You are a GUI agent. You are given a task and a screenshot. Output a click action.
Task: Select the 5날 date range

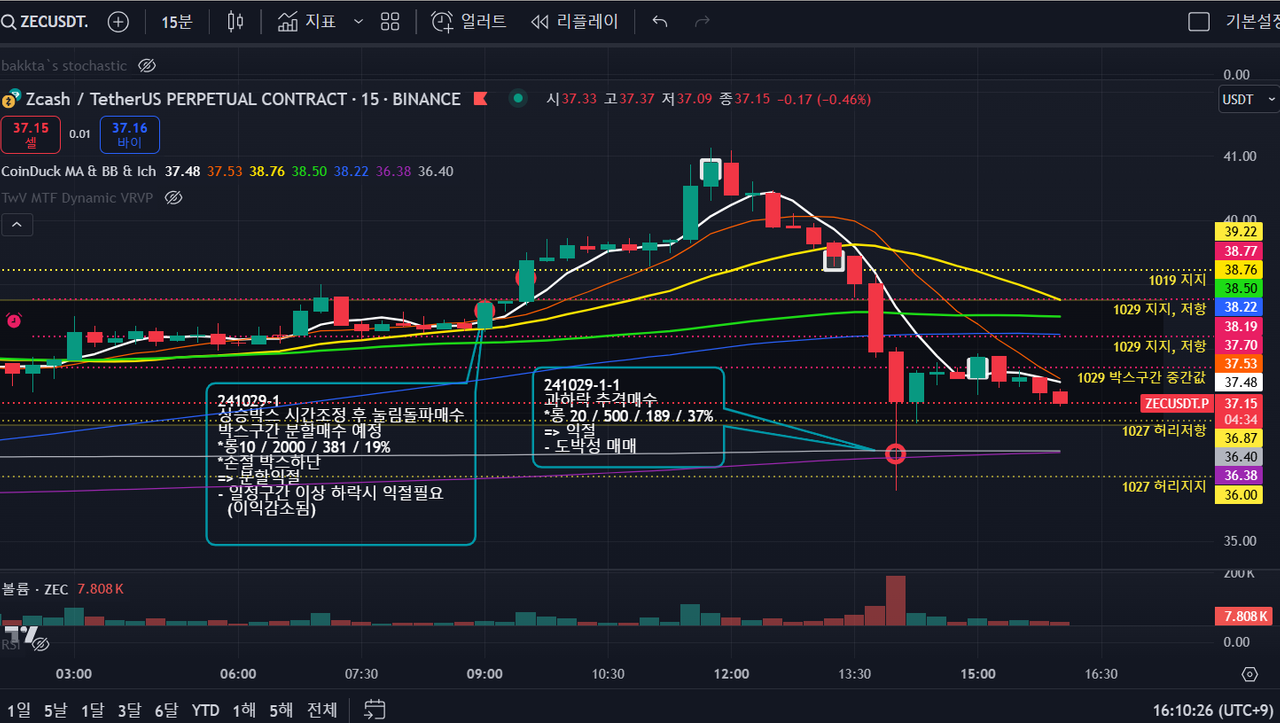pyautogui.click(x=55, y=710)
